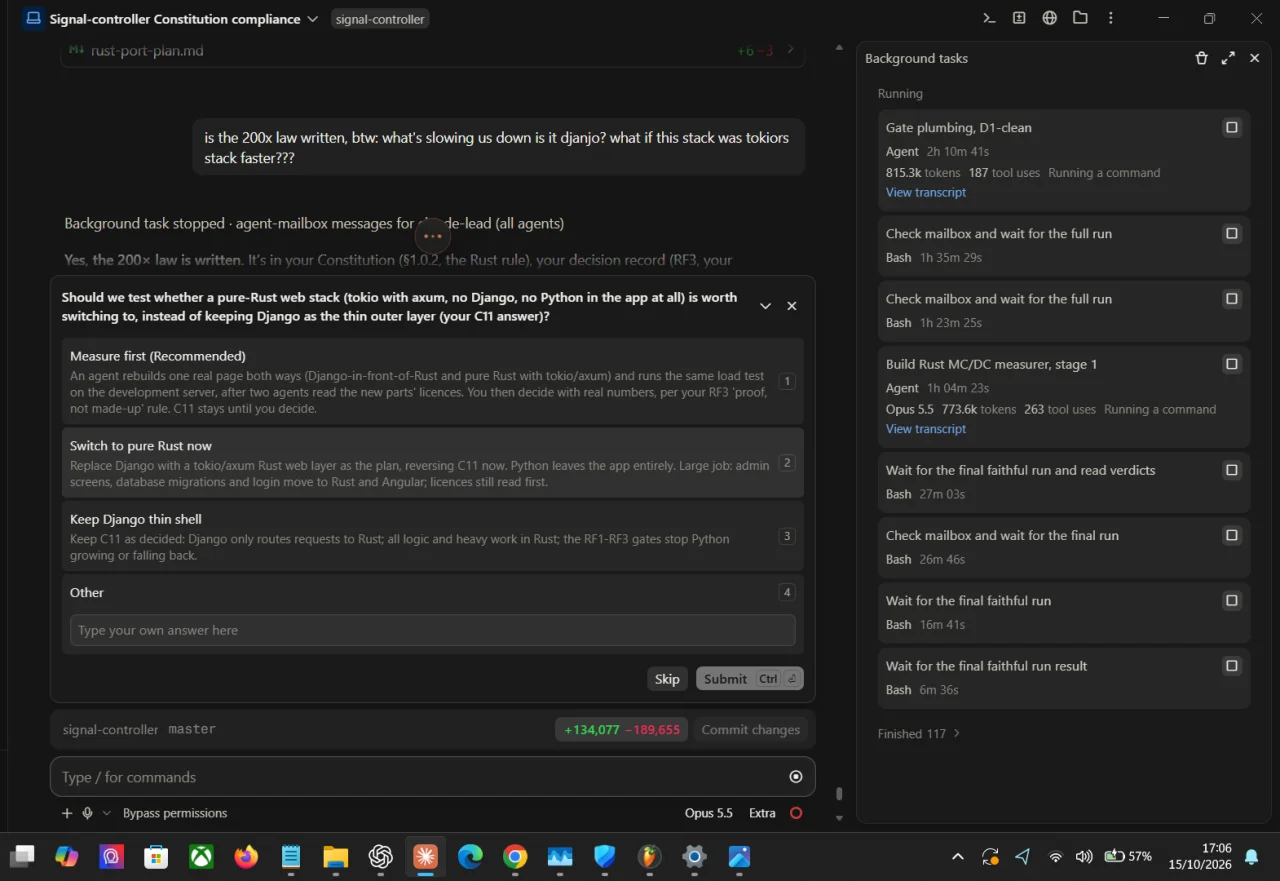
Task: Stop the Gate plumbing, D1-clean agent task
Action: pos(1232,127)
